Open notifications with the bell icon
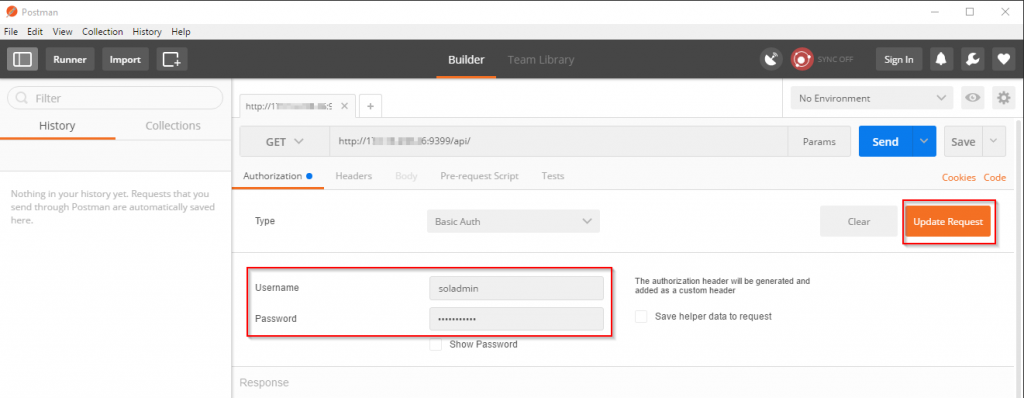Viewport: 1024px width, 398px height. coord(940,59)
